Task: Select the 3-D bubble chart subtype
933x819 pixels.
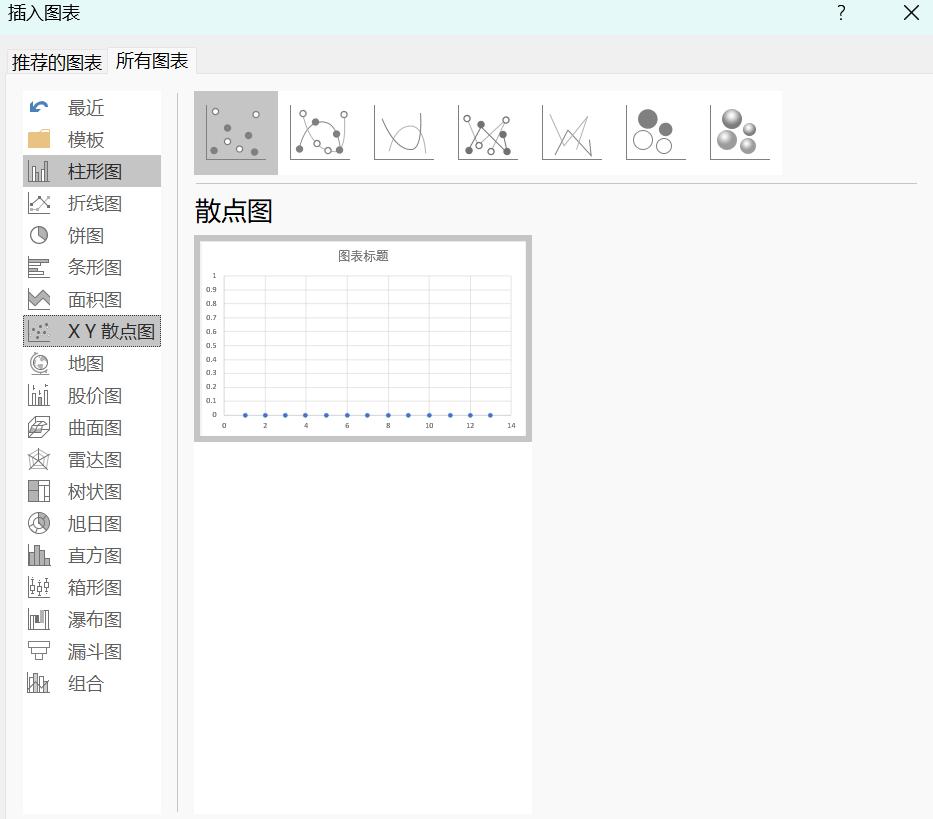Action: tap(740, 133)
